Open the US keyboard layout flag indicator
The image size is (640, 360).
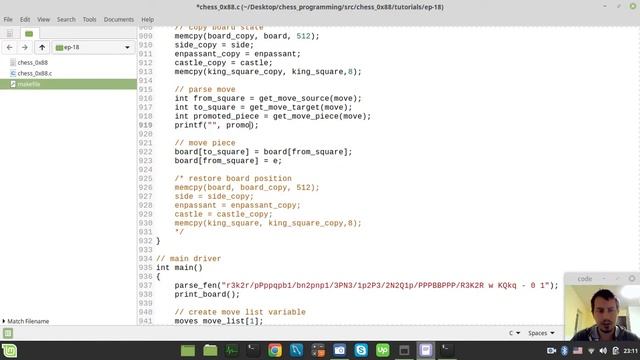click(x=578, y=351)
